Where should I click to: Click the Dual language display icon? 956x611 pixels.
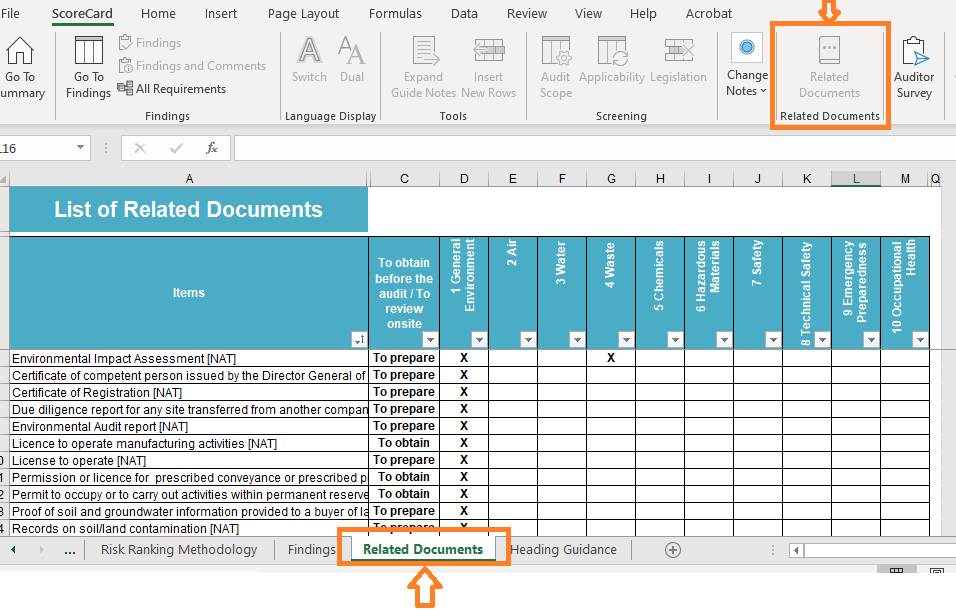coord(352,60)
